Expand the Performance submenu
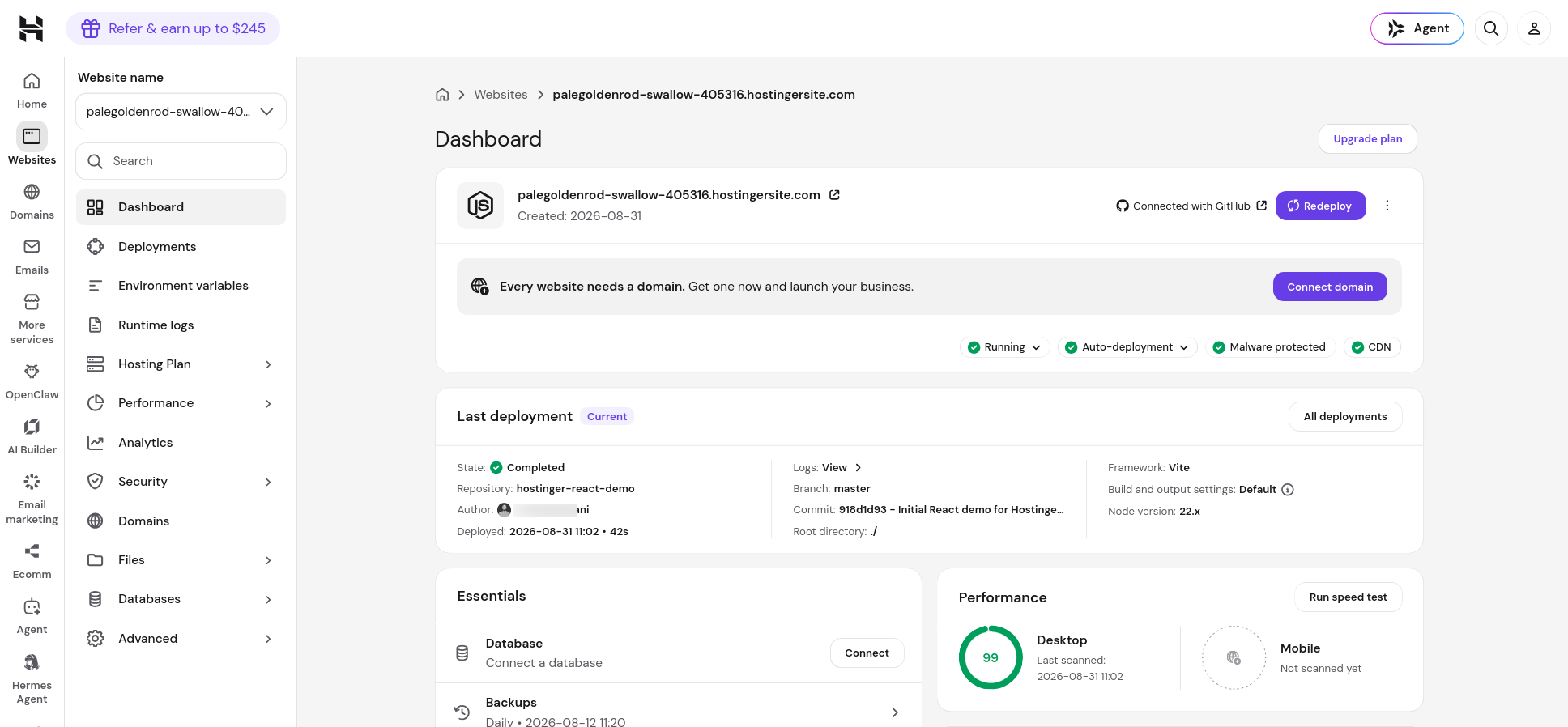Viewport: 1568px width, 727px height. (x=268, y=403)
